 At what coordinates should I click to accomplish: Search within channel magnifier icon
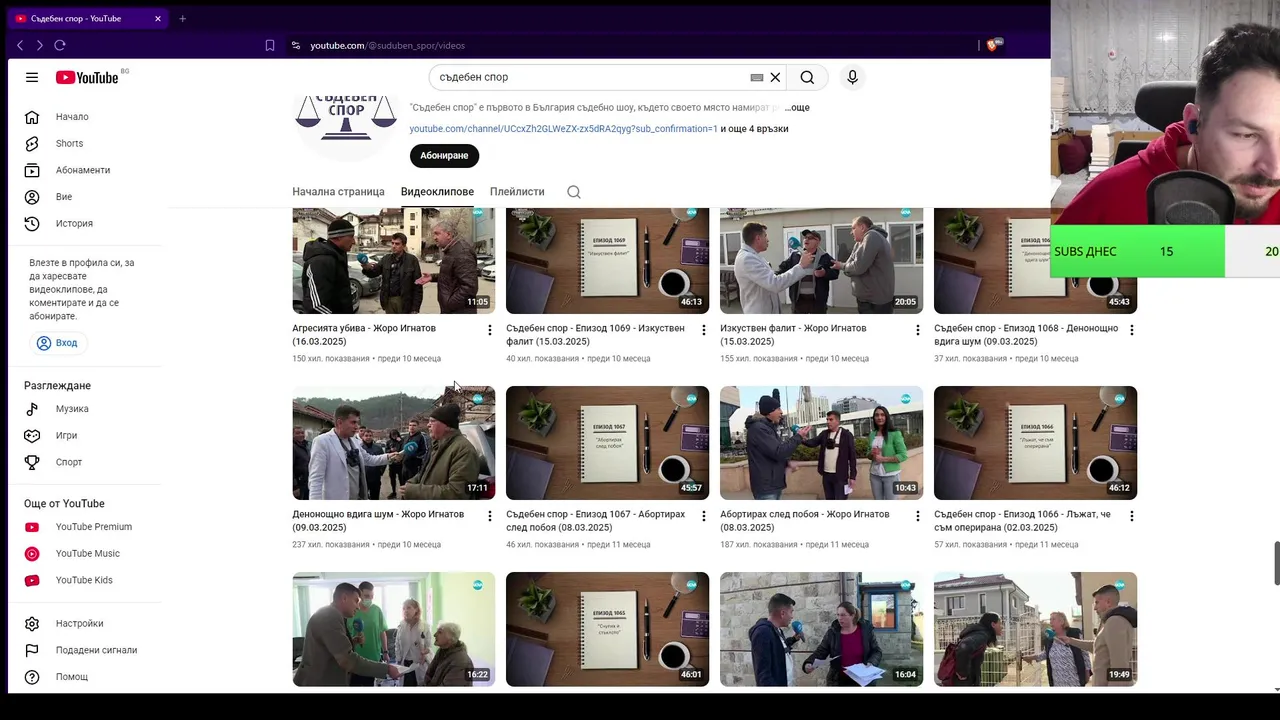574,192
